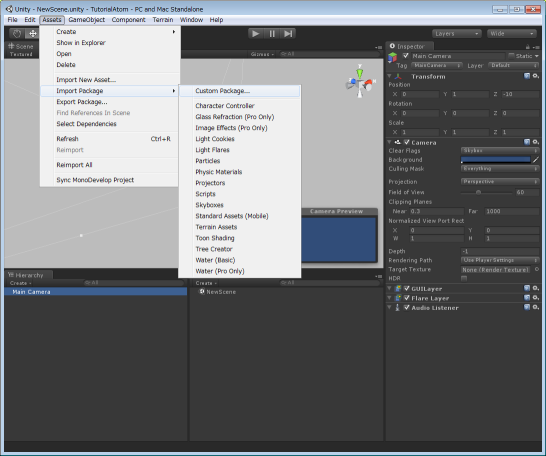Viewport: 546px width, 456px height.
Task: Click the Main Camera object cube icon
Action: click(x=393, y=57)
